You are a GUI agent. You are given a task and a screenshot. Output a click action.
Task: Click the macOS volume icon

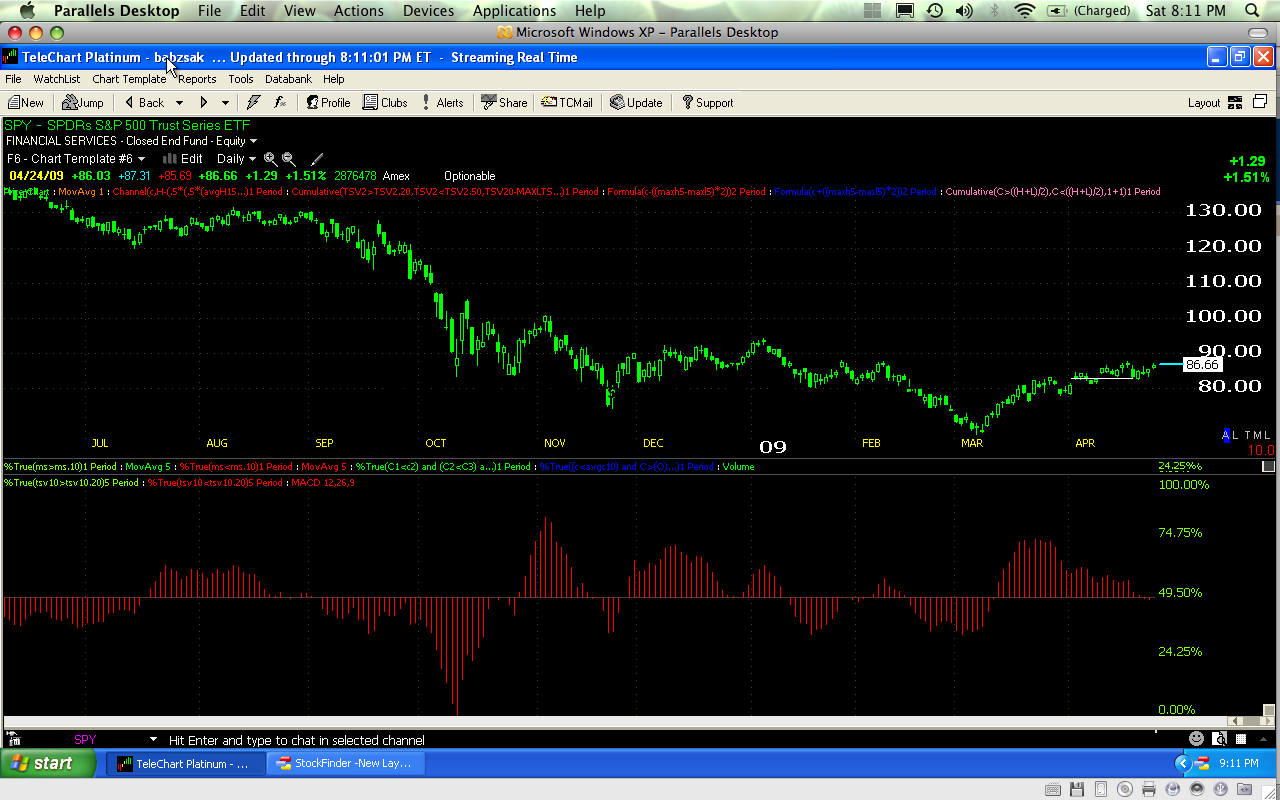[964, 11]
